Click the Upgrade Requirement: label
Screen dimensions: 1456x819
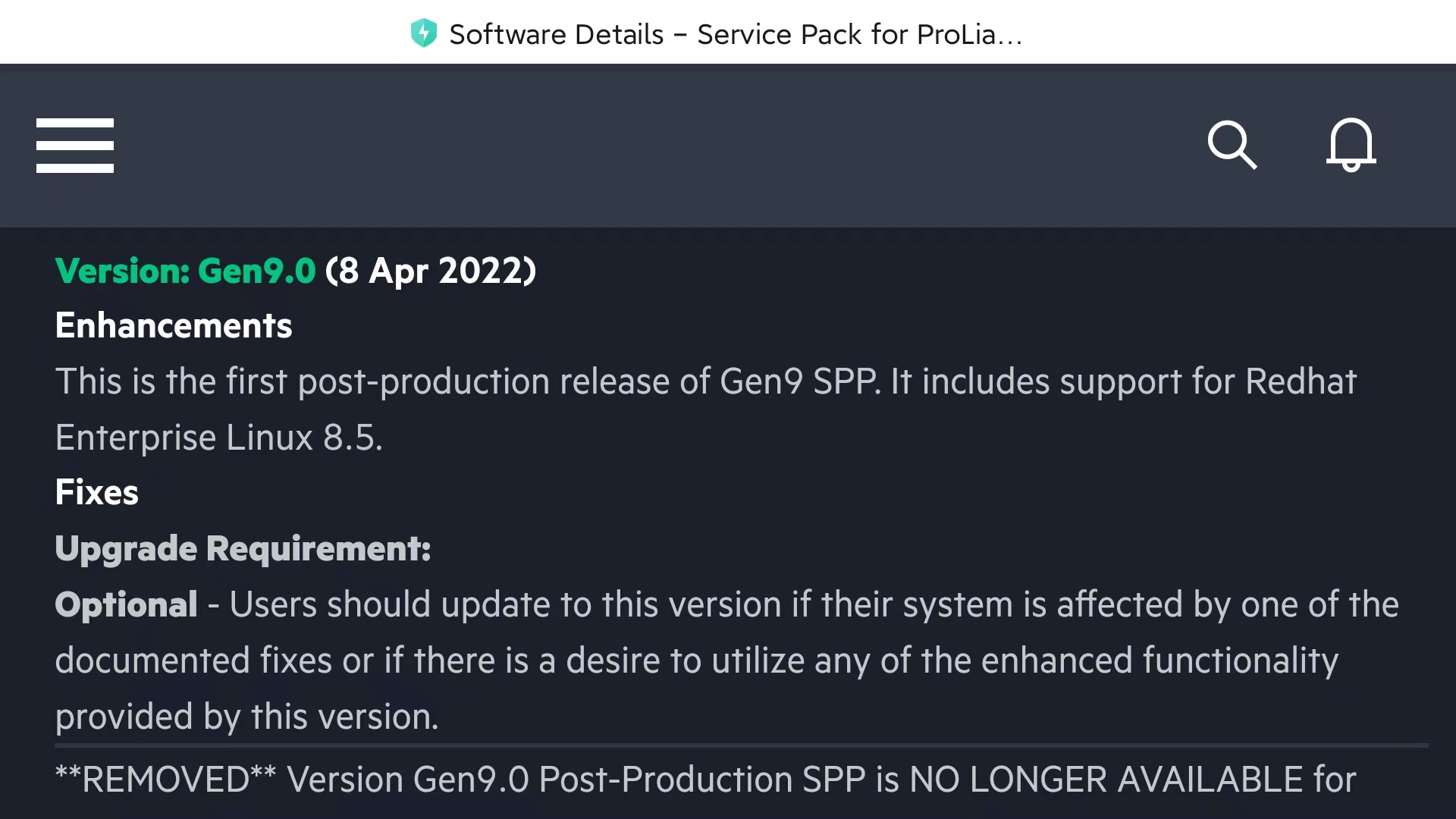[x=243, y=548]
